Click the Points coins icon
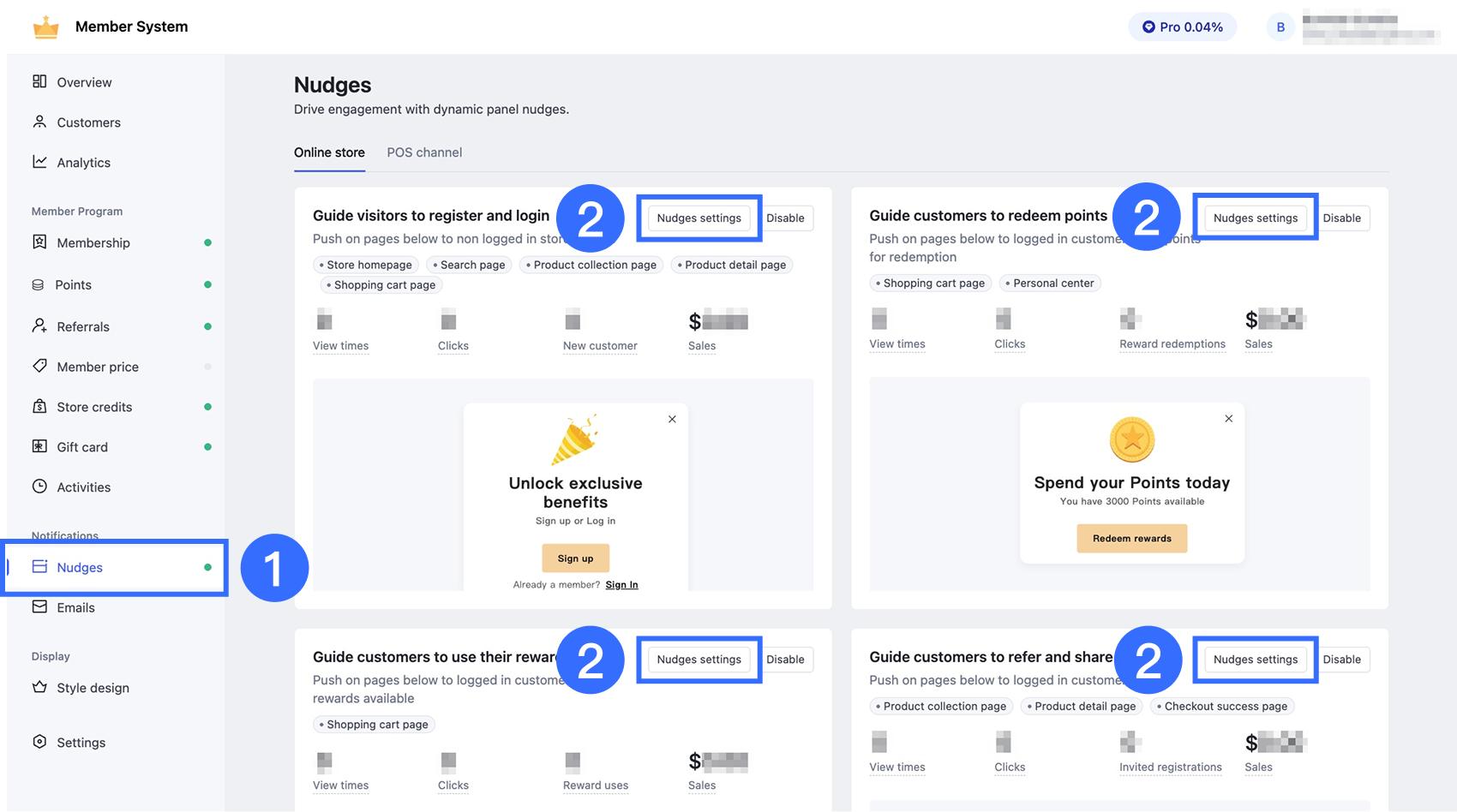Screen dimensions: 1457x812 click(x=38, y=284)
